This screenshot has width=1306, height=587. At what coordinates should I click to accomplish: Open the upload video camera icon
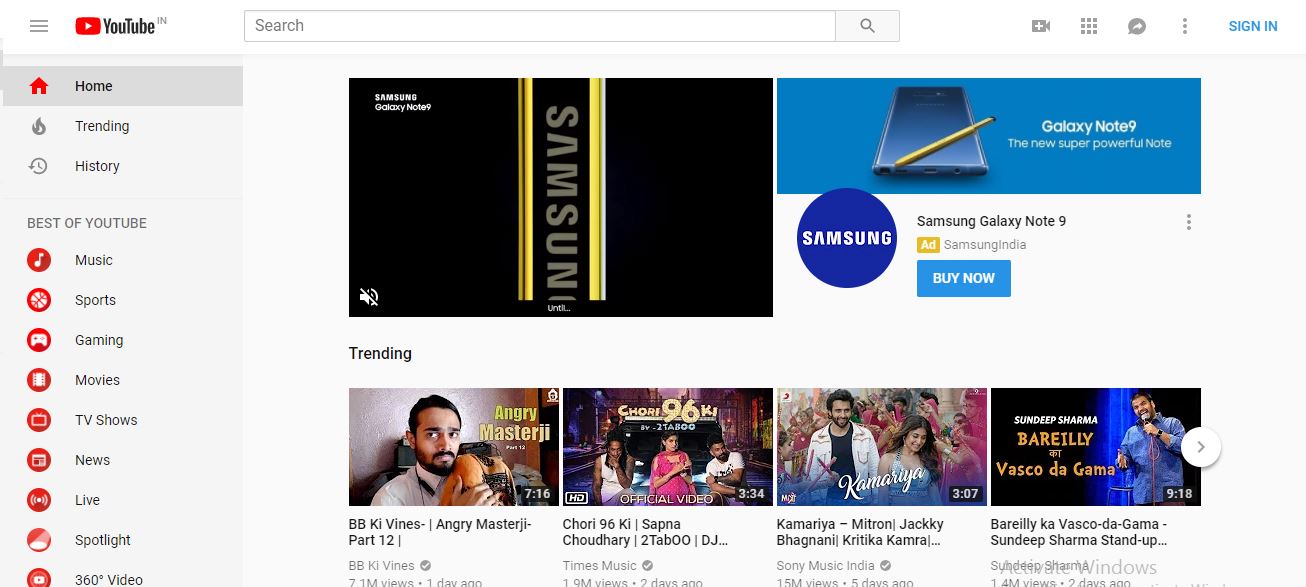pos(1041,26)
